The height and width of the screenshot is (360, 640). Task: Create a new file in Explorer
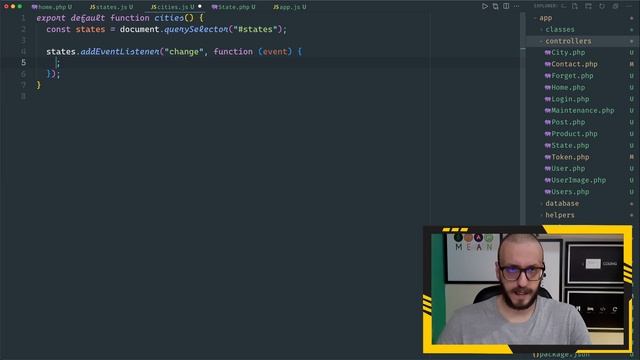click(x=575, y=6)
